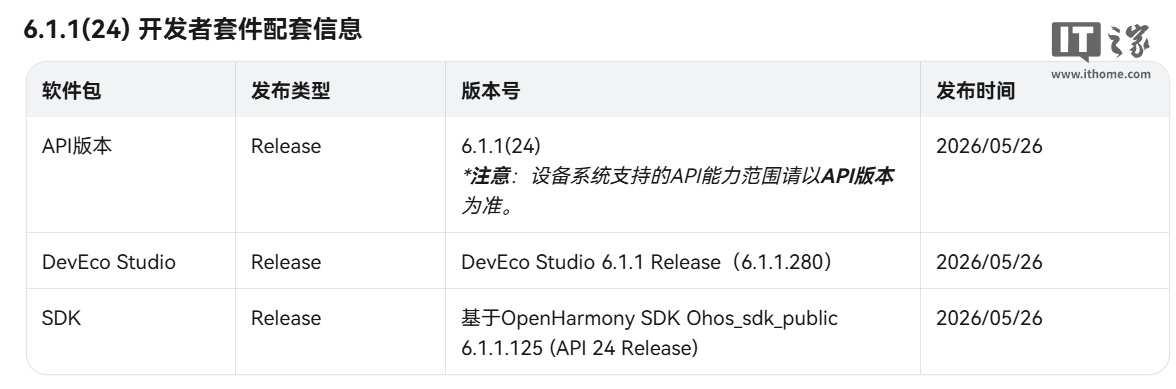Click the 开发者套件配套信息 heading

(x=250, y=28)
